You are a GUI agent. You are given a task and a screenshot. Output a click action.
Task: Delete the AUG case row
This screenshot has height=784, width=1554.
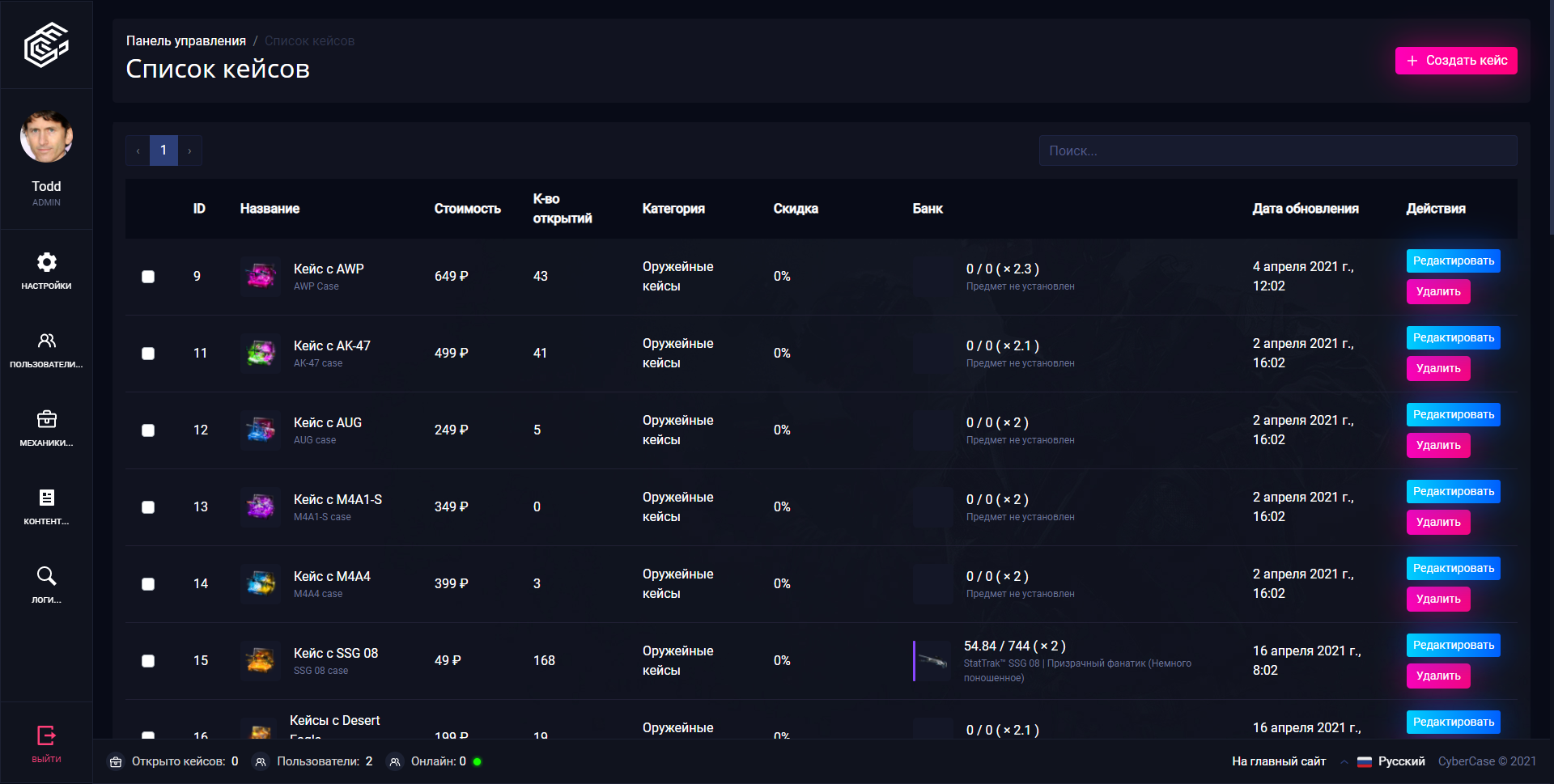[1437, 446]
